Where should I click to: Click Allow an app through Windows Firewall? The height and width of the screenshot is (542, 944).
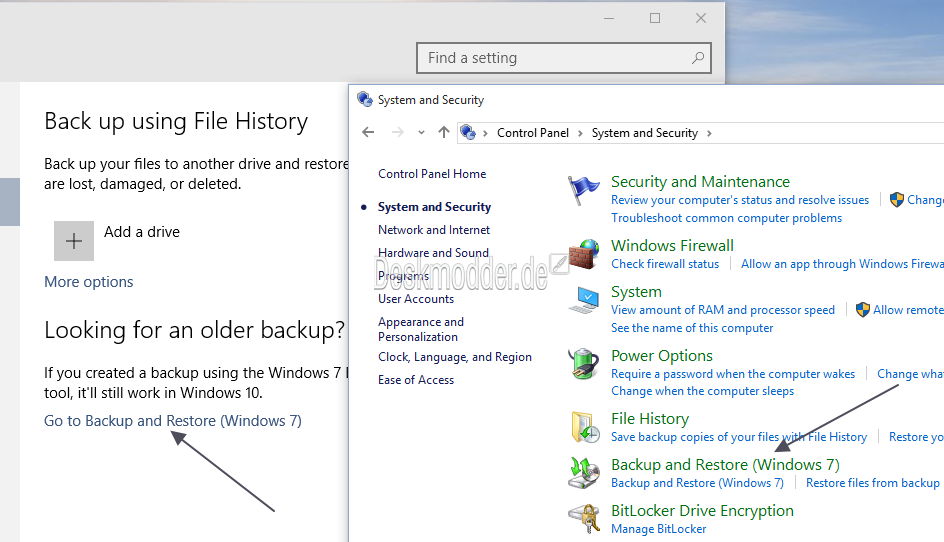pos(842,263)
